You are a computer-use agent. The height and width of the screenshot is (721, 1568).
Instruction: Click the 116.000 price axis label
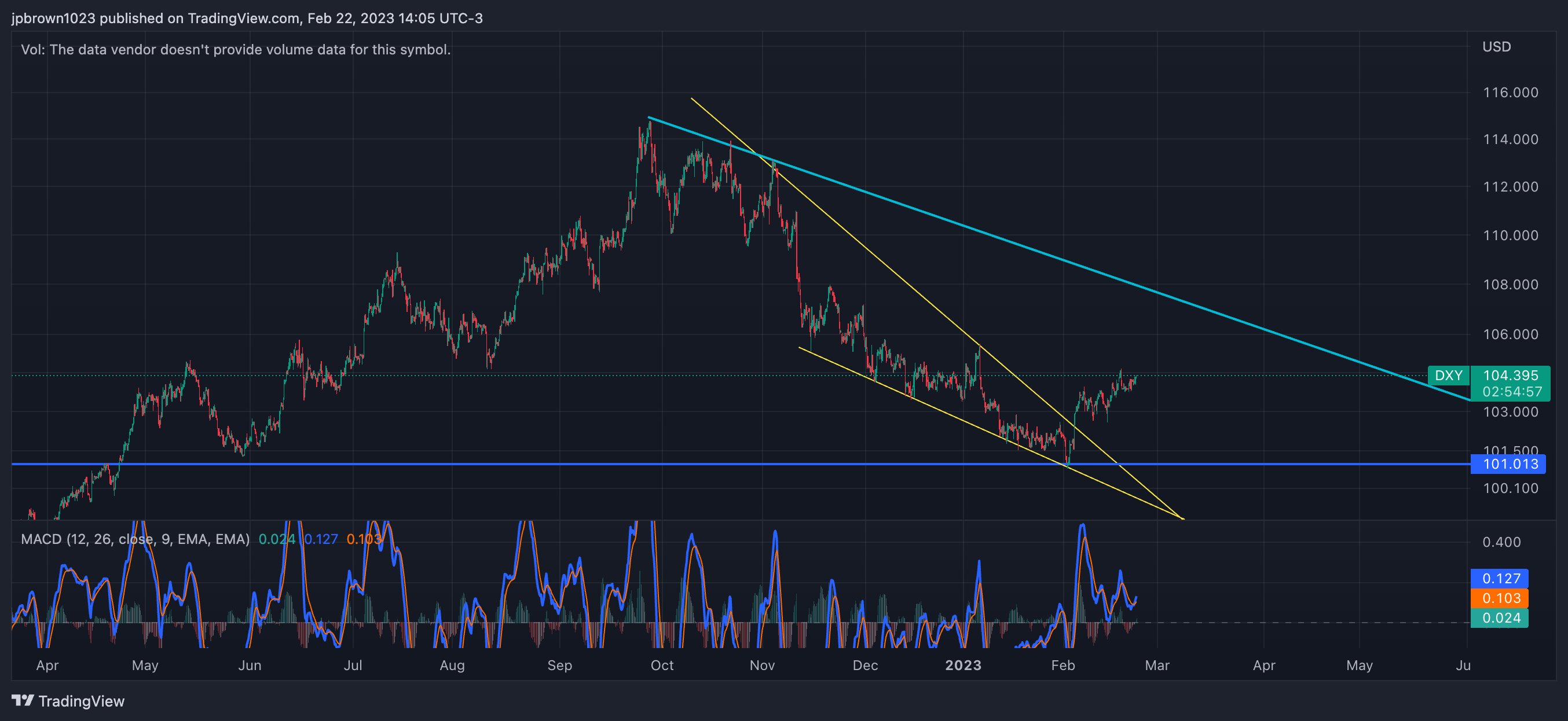[x=1510, y=93]
